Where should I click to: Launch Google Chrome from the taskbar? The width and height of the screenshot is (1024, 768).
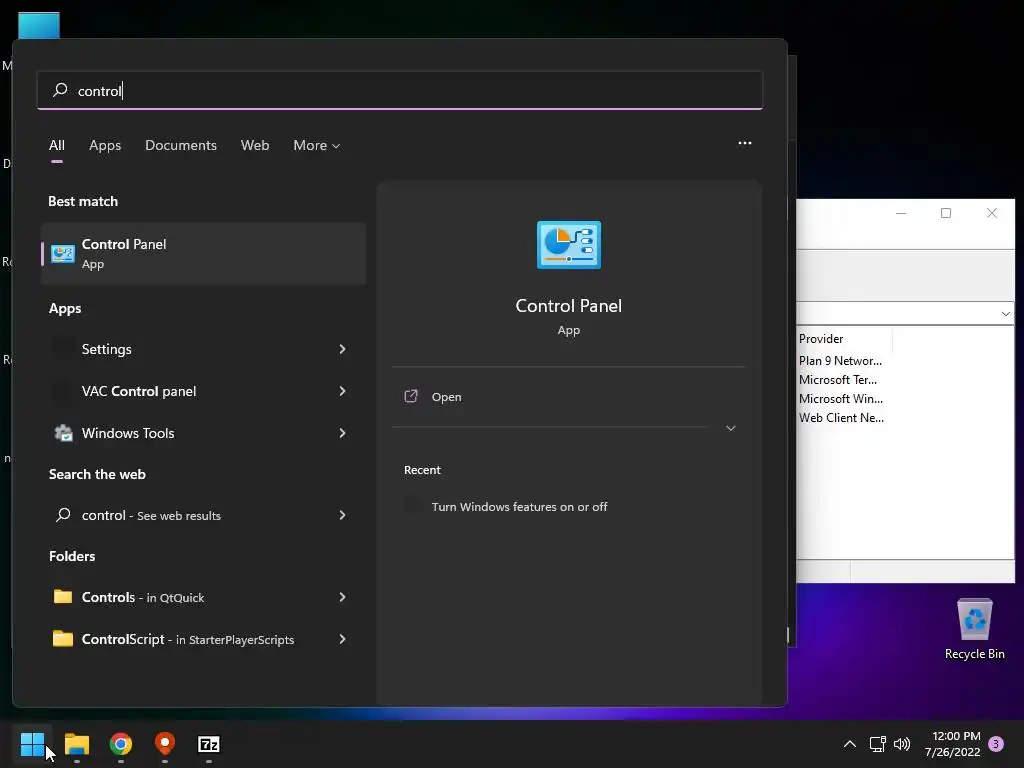[x=121, y=744]
